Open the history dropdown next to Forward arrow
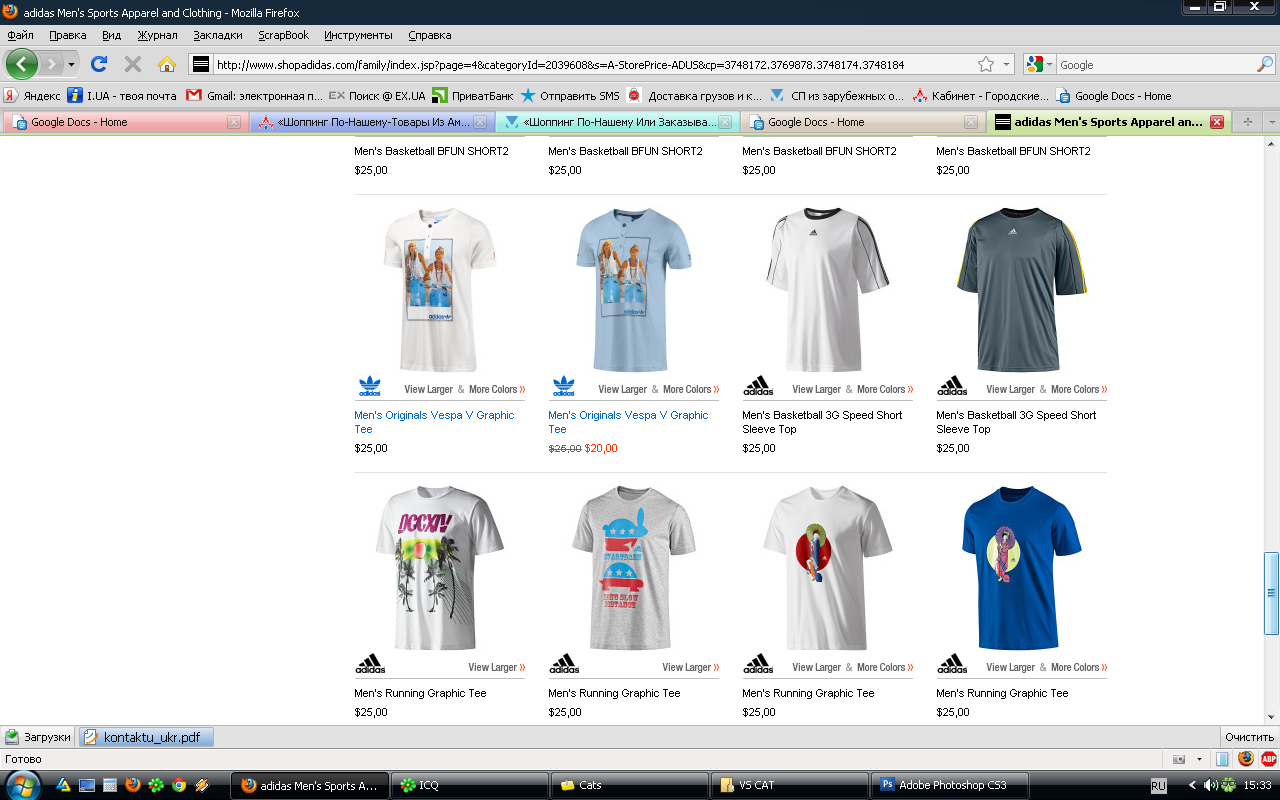Screen dimensions: 1280x800 tap(71, 65)
